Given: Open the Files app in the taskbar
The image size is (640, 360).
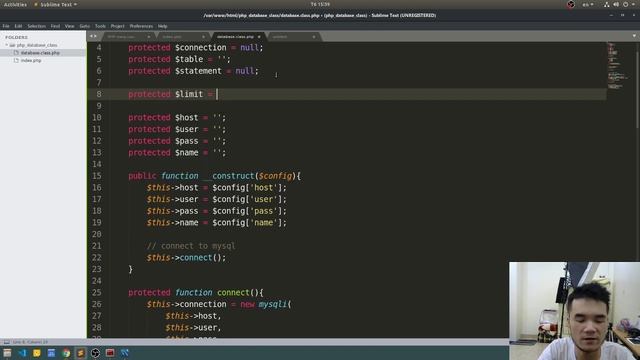Looking at the screenshot, I should (7, 353).
